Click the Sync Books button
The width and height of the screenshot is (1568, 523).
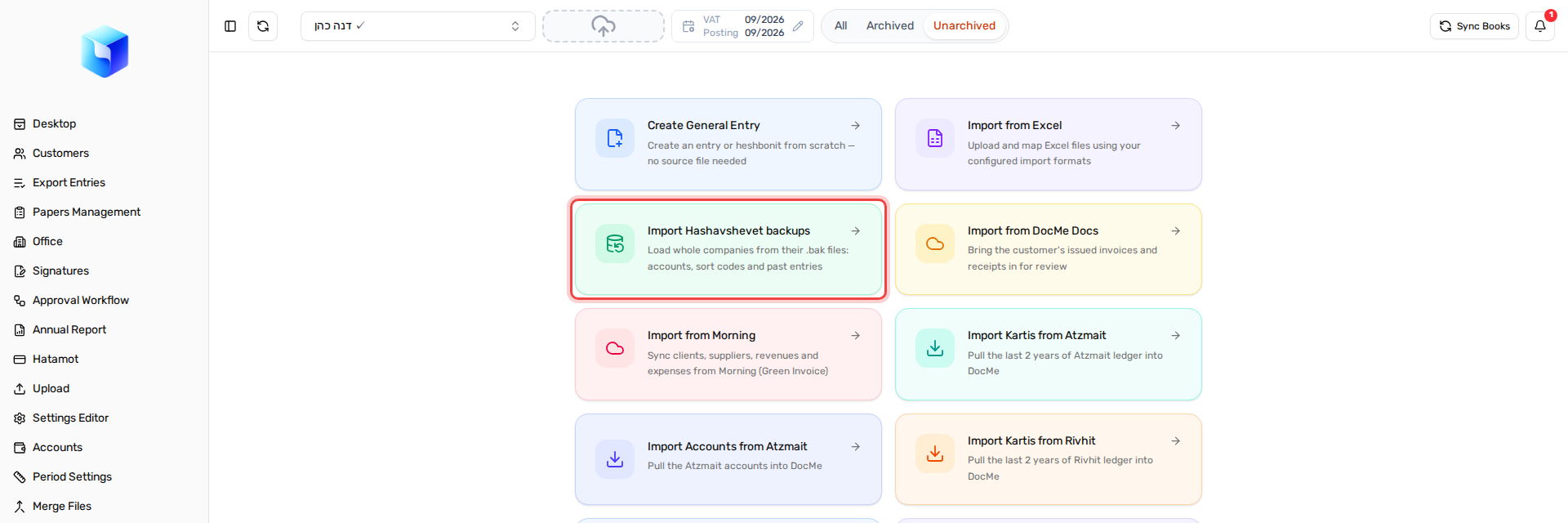[x=1474, y=26]
